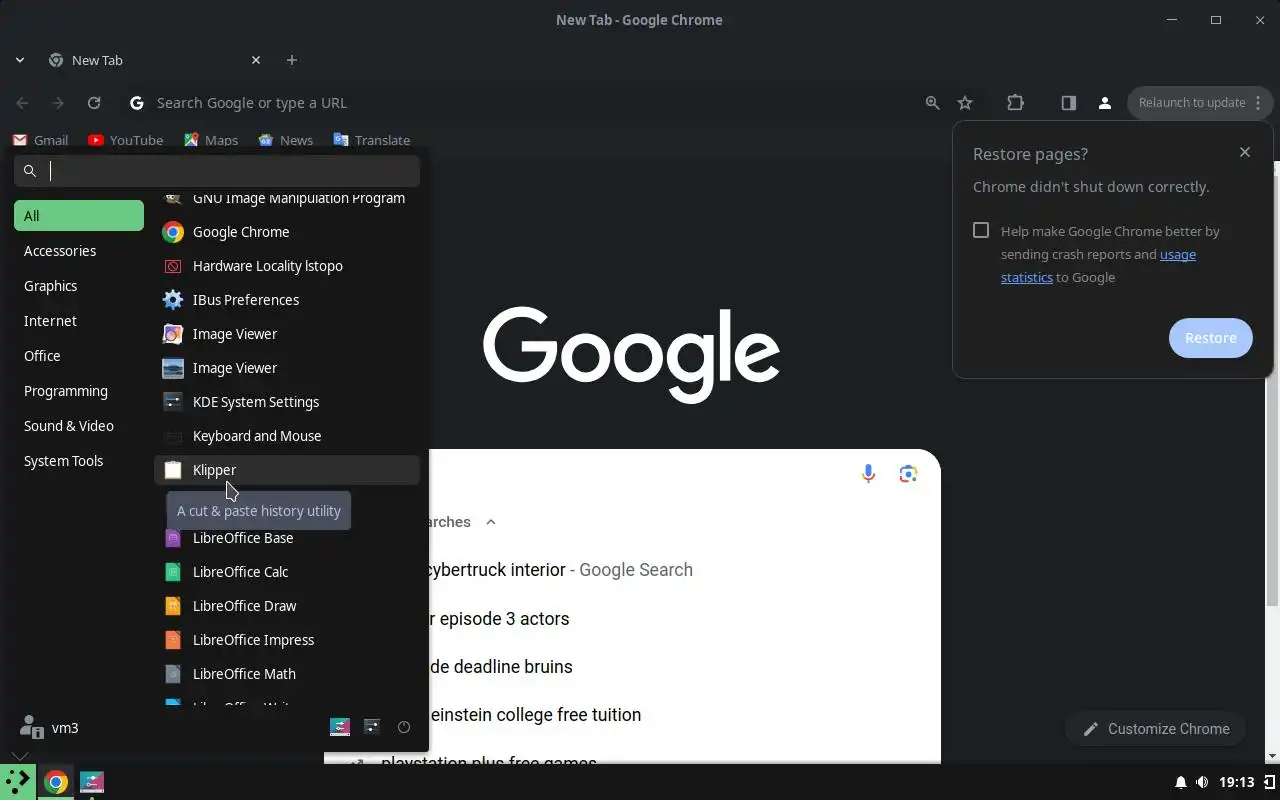The width and height of the screenshot is (1280, 800).
Task: Select the Sound & Video category
Action: click(79, 426)
